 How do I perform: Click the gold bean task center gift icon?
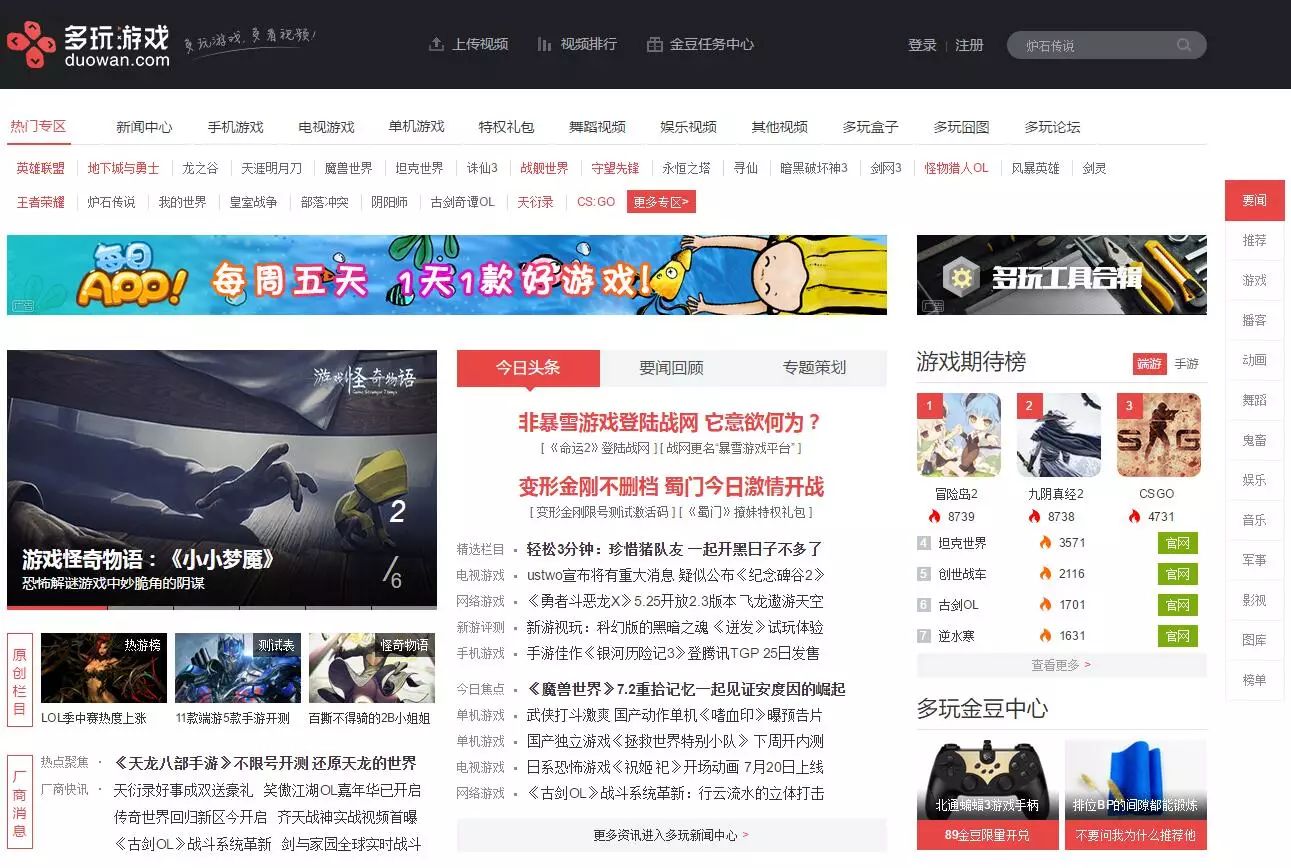tap(655, 44)
